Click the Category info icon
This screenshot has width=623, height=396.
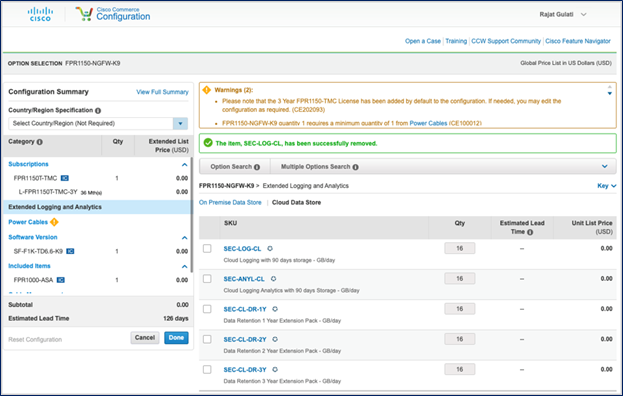click(39, 142)
